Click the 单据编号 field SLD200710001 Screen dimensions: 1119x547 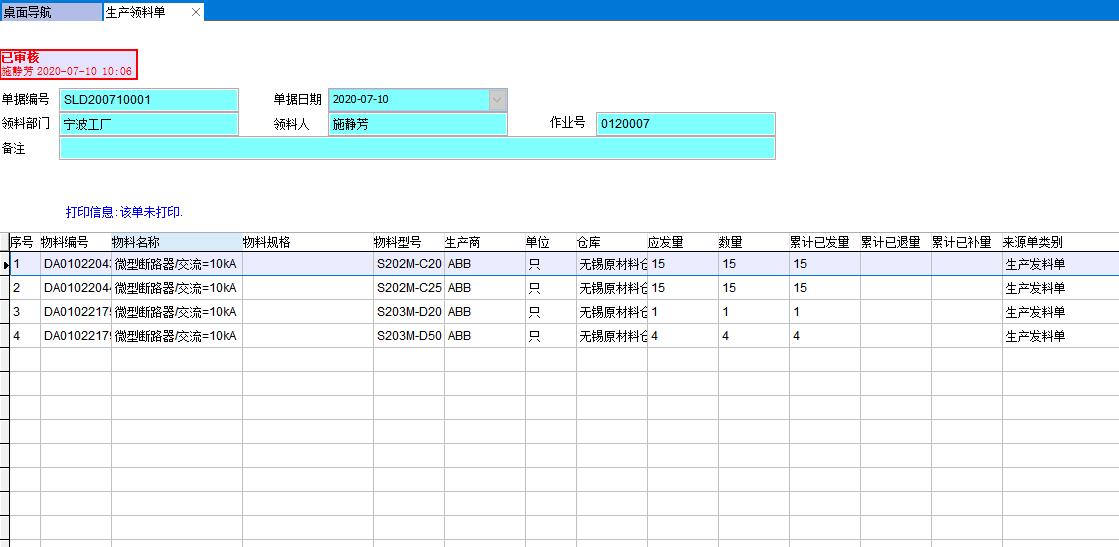149,100
